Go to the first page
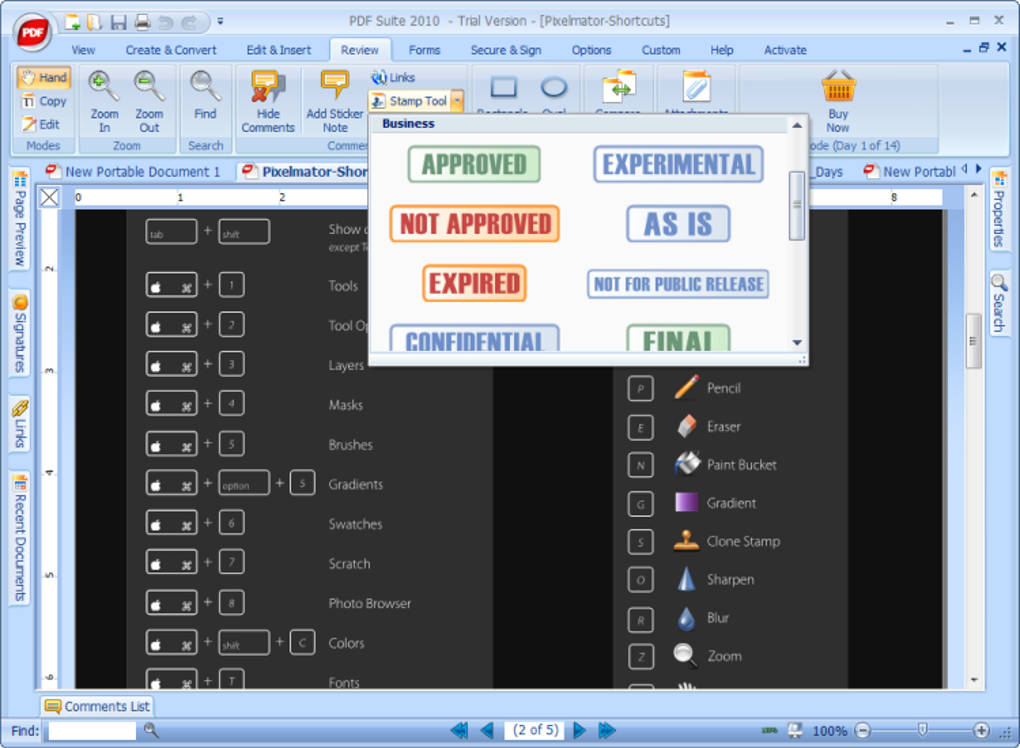Screen dimensions: 1020x748 [459, 730]
